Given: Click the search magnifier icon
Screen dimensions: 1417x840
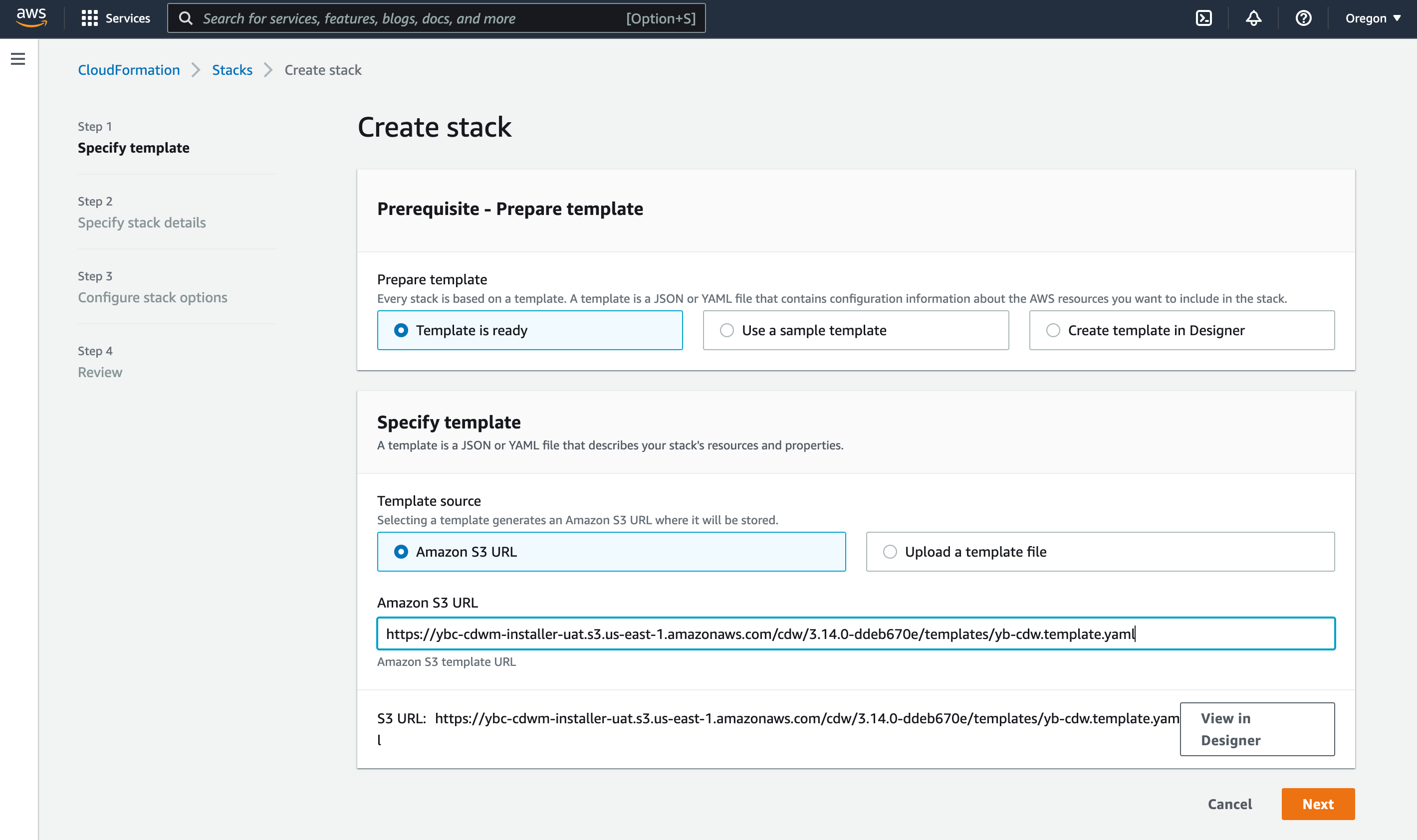Looking at the screenshot, I should pyautogui.click(x=186, y=18).
